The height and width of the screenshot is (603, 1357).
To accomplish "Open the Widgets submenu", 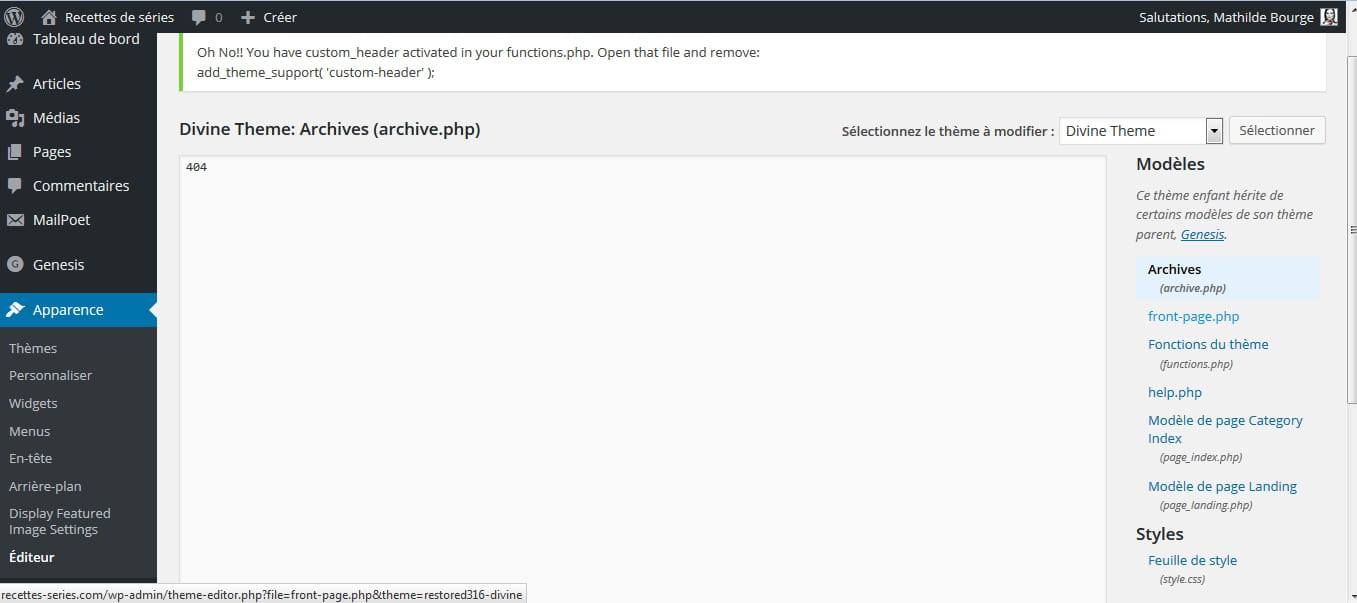I will 33,404.
